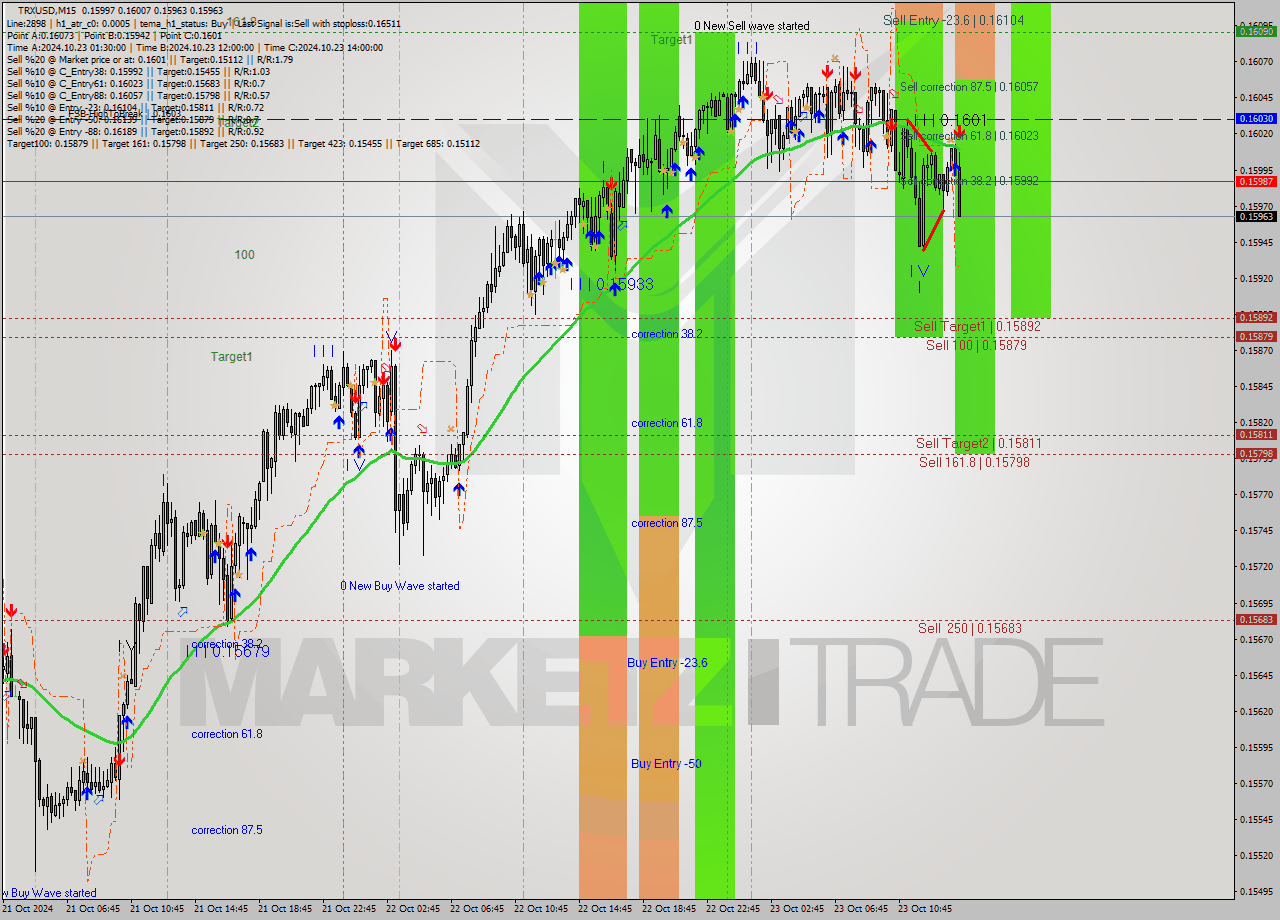Click the '23 Oct 10:45' time label

925,909
